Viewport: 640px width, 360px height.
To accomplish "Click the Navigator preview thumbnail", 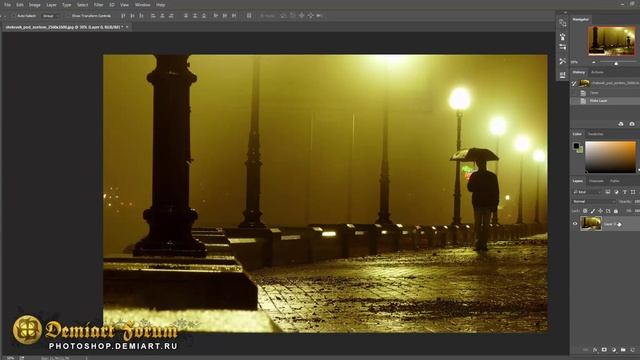I will [611, 41].
